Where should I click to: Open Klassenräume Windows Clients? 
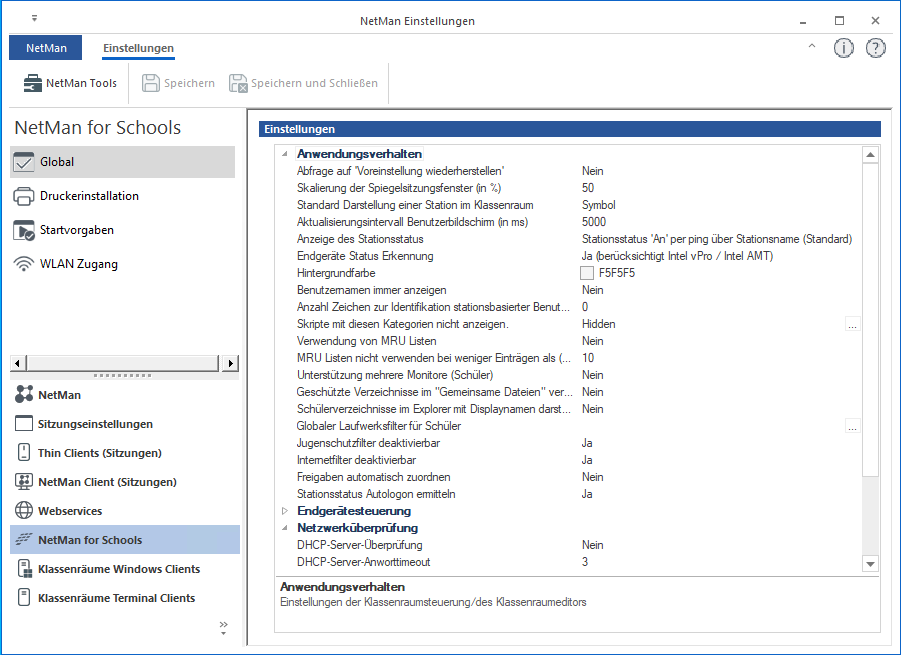click(x=118, y=569)
